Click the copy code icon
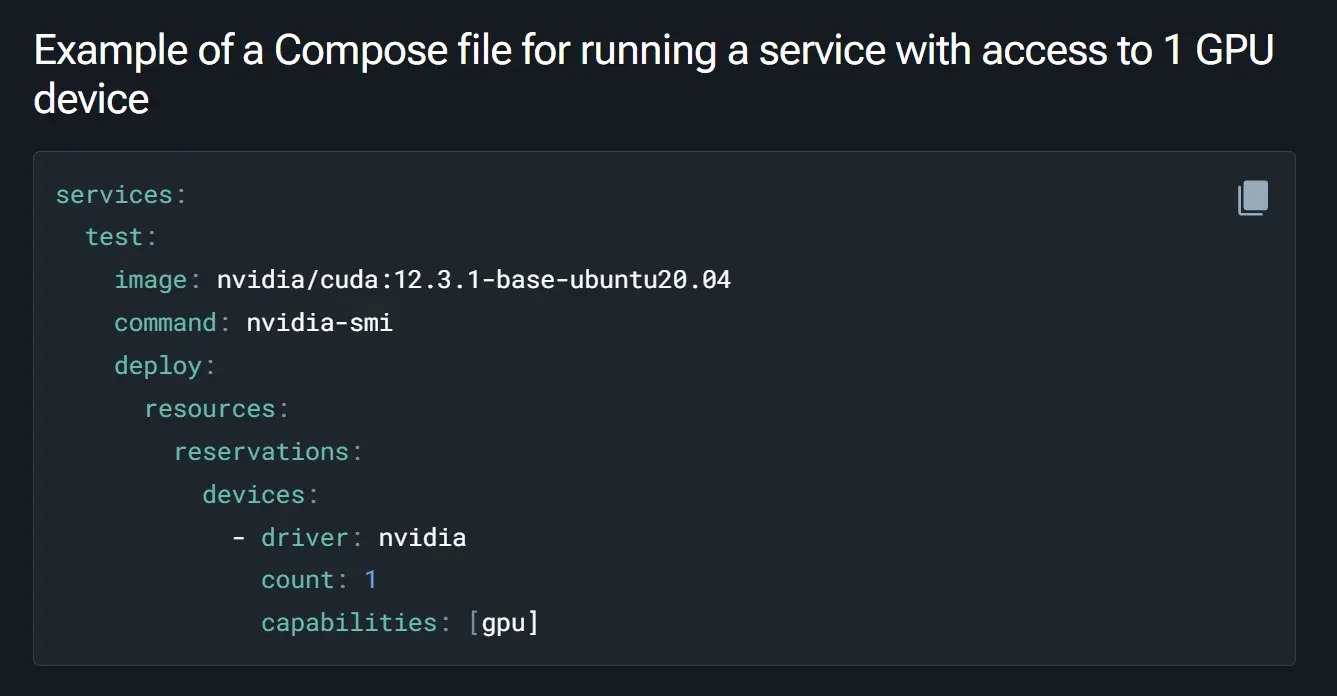This screenshot has width=1337, height=696. point(1253,198)
